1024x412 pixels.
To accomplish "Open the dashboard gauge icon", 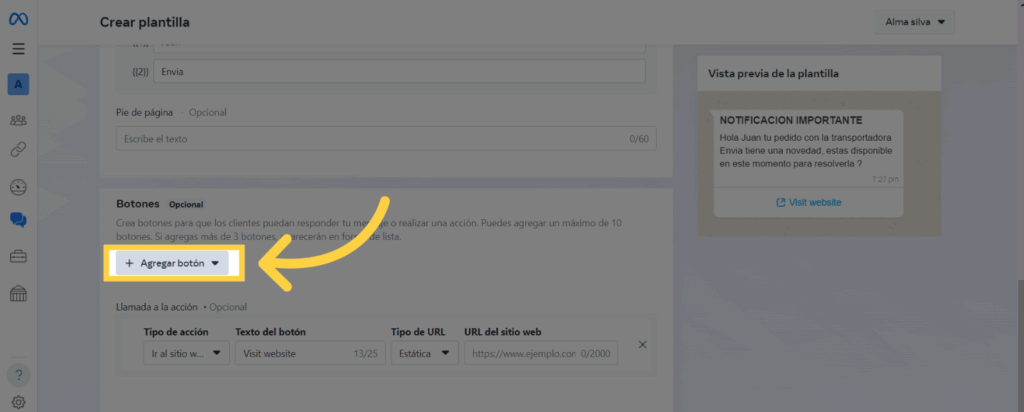I will (x=18, y=187).
